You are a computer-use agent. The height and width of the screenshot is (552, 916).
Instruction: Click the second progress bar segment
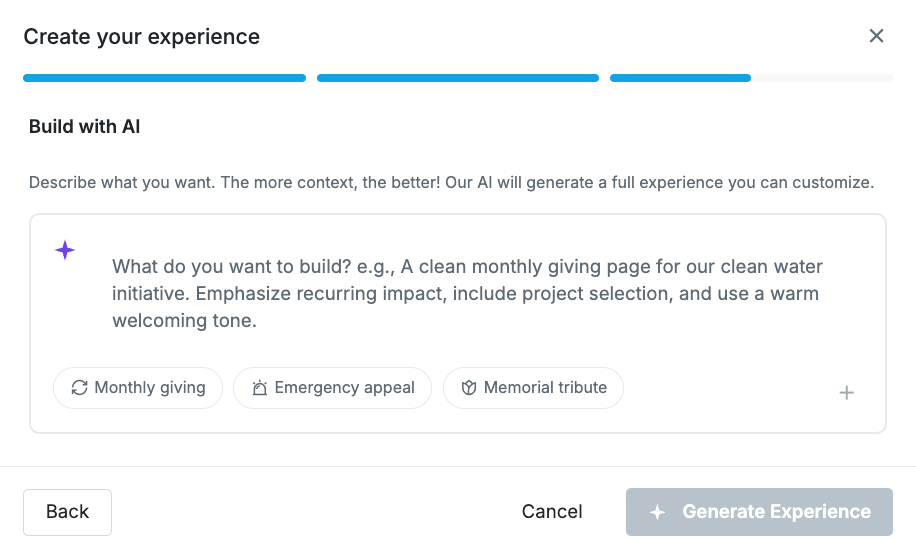click(458, 78)
